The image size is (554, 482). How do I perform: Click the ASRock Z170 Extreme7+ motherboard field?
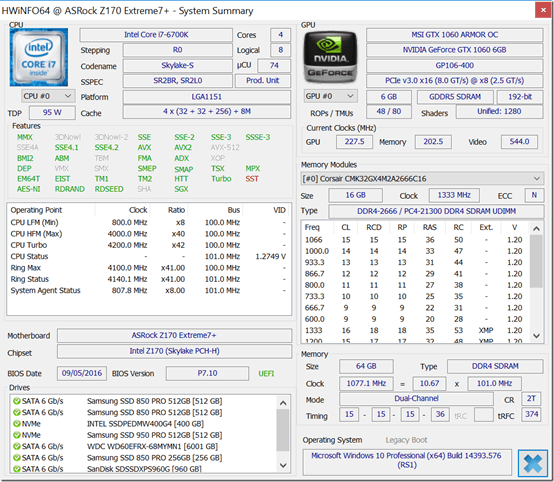(174, 335)
